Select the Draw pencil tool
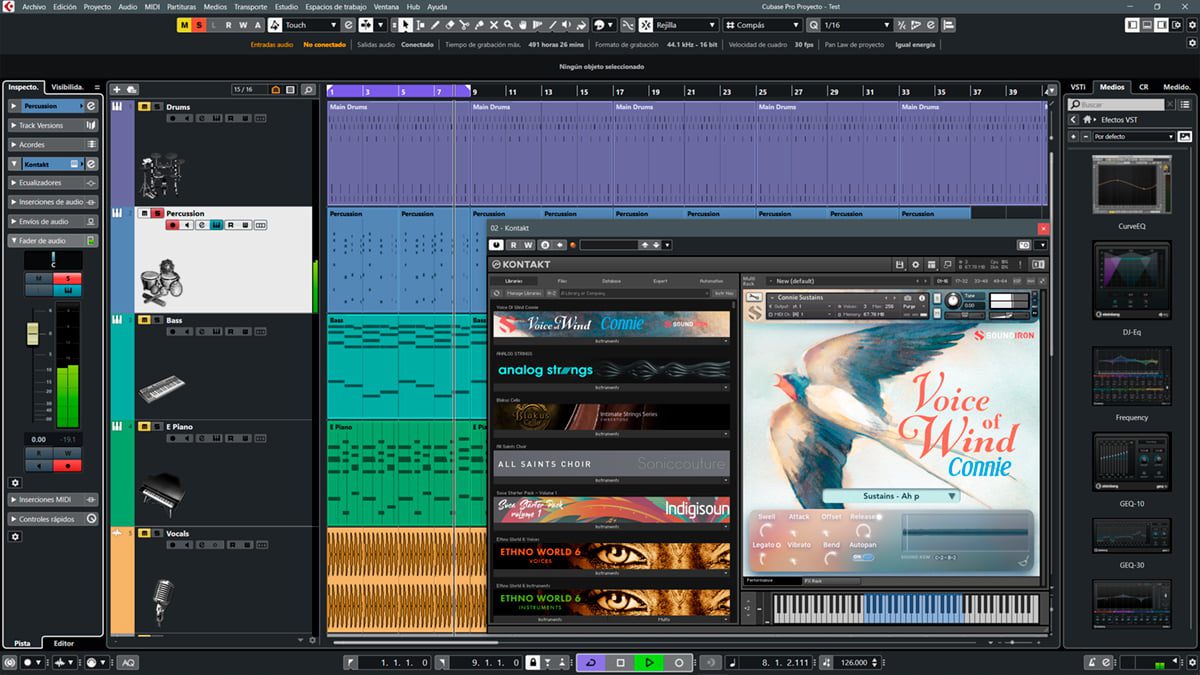Viewport: 1200px width, 675px height. [436, 25]
